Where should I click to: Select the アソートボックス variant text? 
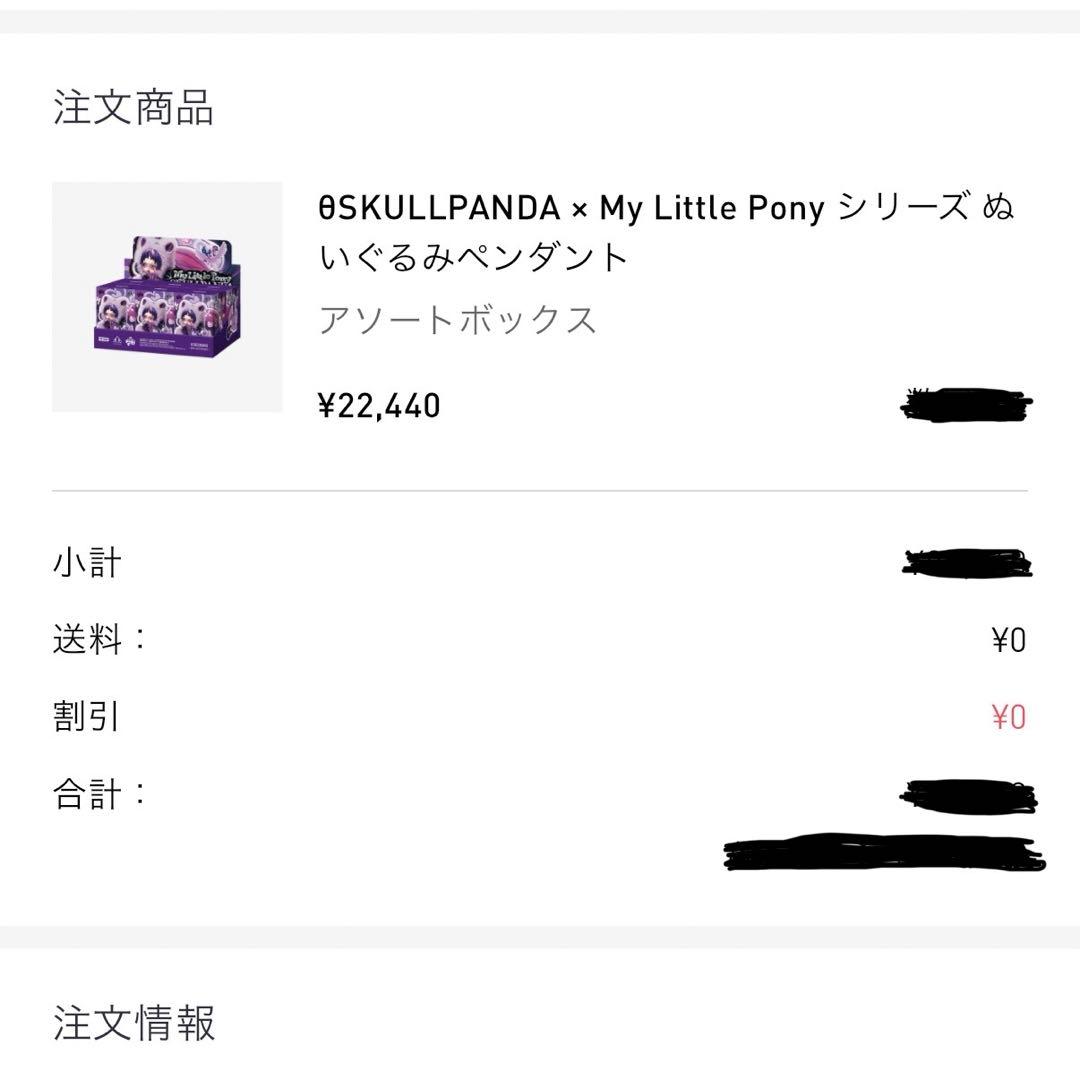pyautogui.click(x=458, y=320)
